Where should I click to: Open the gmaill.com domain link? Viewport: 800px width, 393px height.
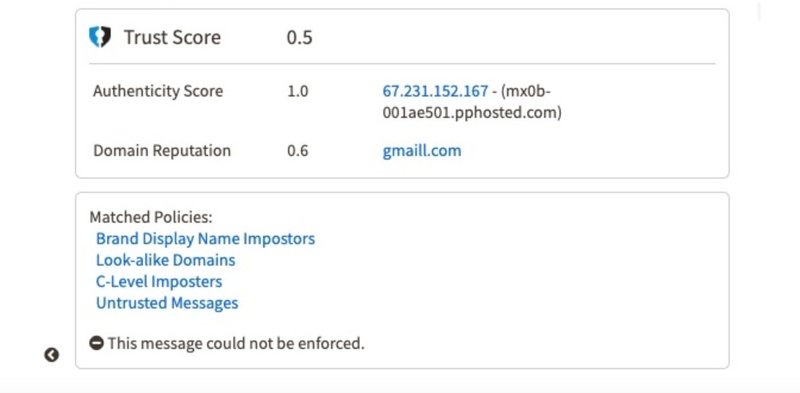tap(422, 151)
